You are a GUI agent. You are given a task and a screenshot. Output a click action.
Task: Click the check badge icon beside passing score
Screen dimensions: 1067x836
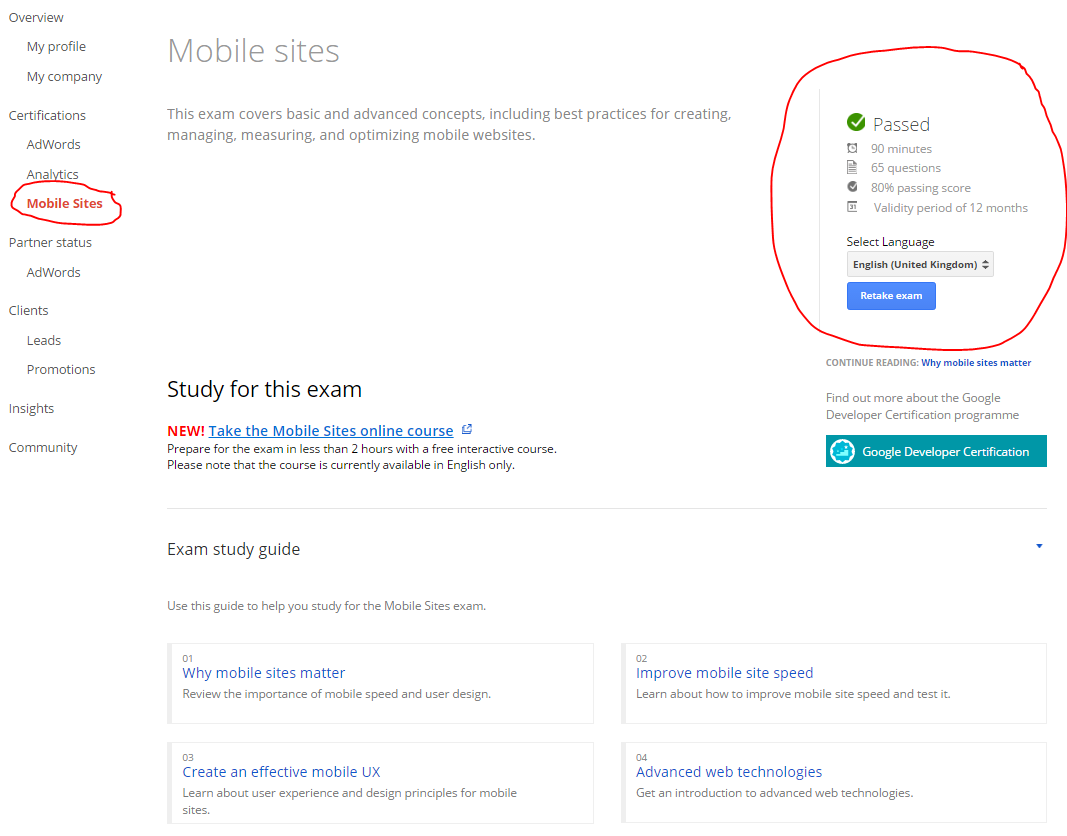(x=852, y=187)
